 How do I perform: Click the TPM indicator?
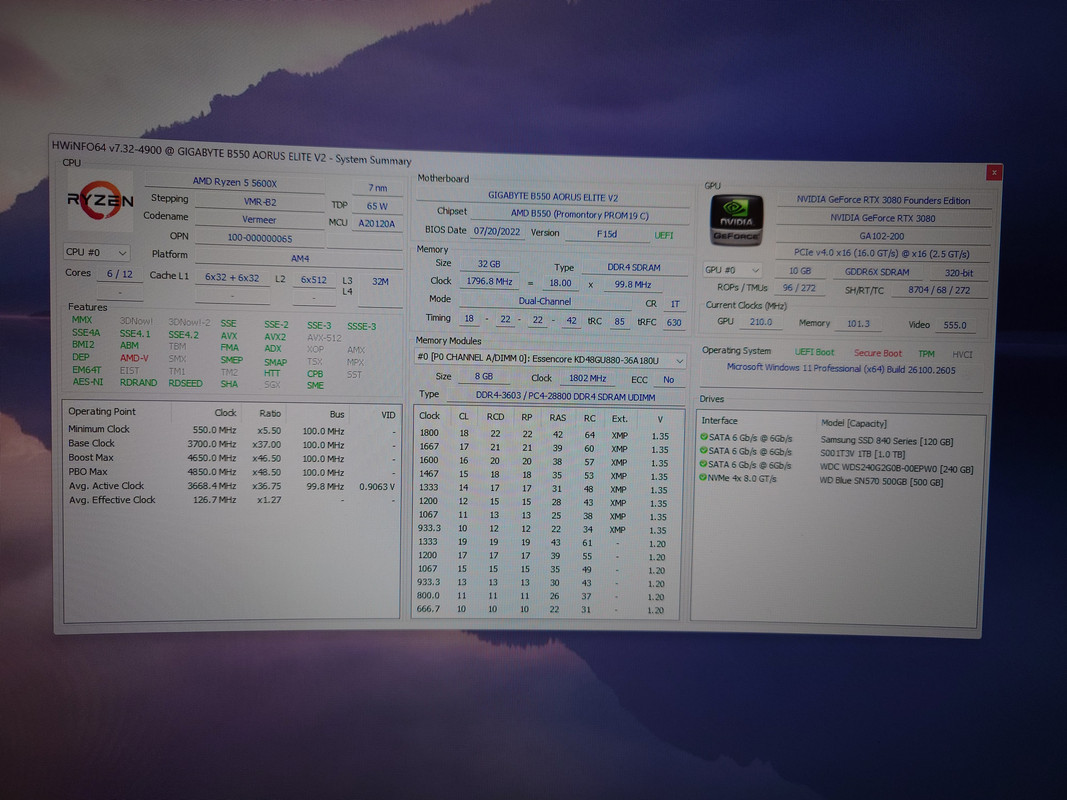point(926,354)
